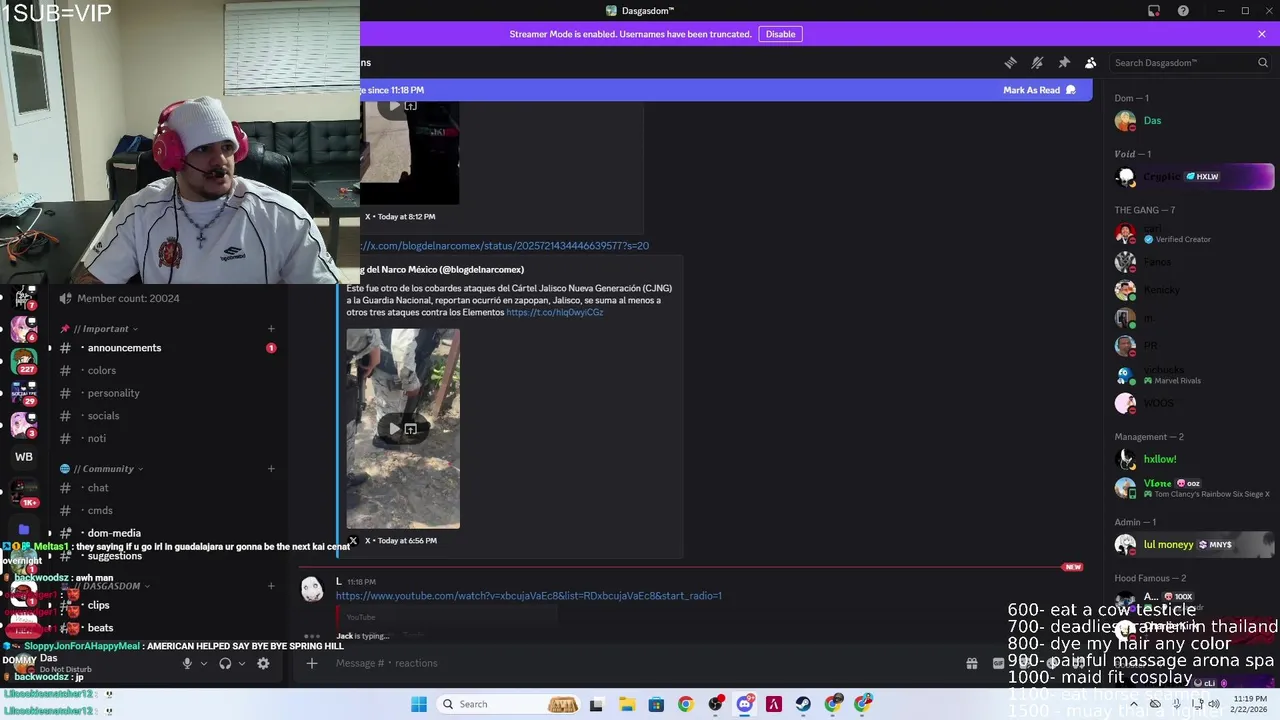
Task: Click avatar of user L in chat
Action: pos(312,589)
